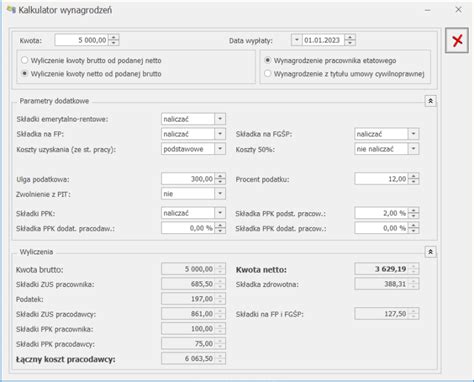Adjust Składka PPK dodat. pracow. spinner
This screenshot has height=382, width=474.
pos(413,228)
